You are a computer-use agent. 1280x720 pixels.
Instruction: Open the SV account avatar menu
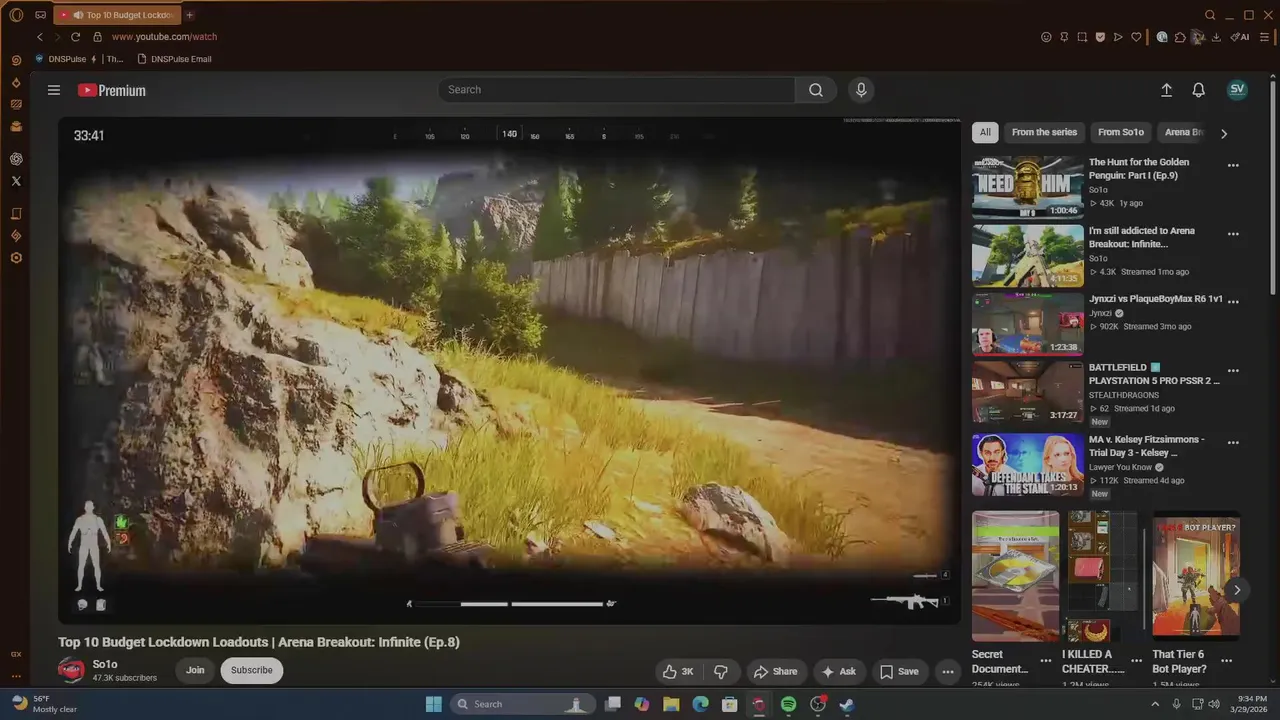1237,89
